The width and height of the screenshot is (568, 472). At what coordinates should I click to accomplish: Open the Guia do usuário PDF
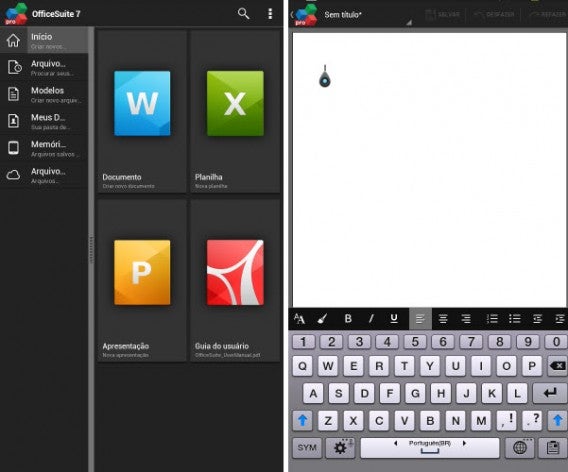[235, 280]
